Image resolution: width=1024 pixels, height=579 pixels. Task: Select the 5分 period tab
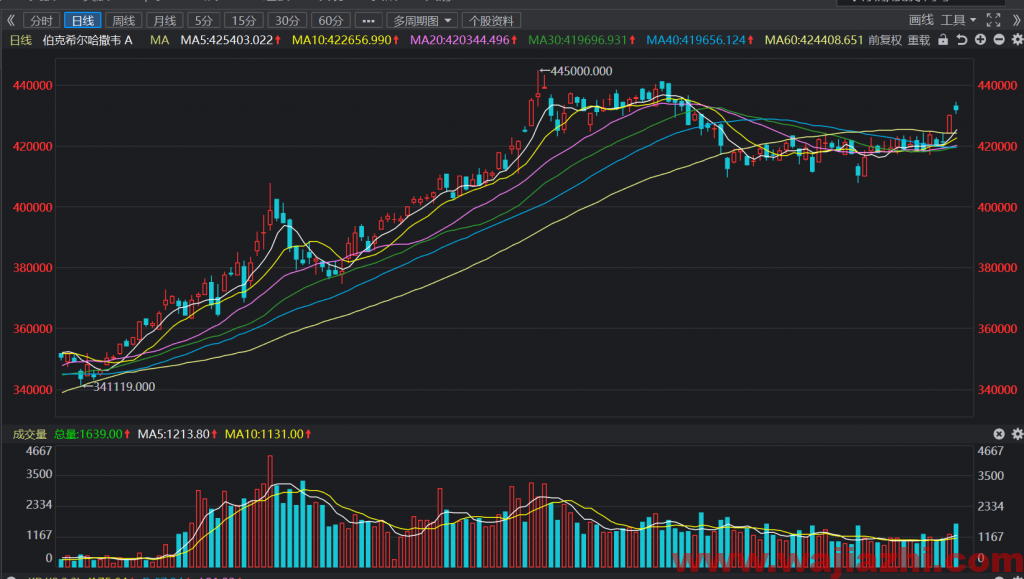pos(203,21)
